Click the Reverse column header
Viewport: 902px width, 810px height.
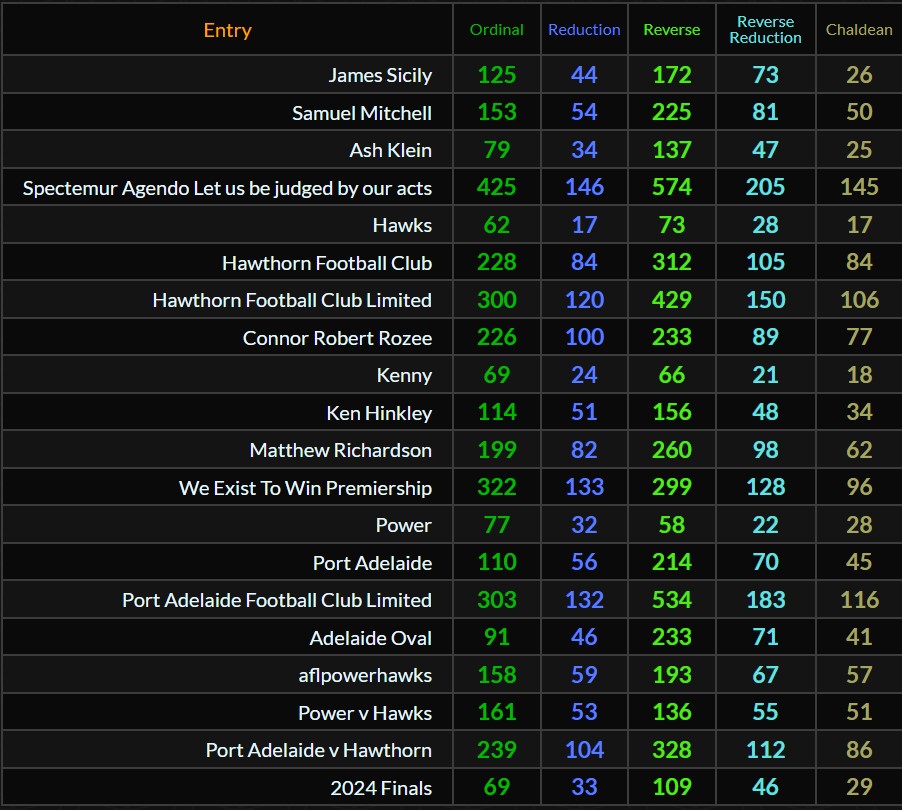tap(671, 30)
